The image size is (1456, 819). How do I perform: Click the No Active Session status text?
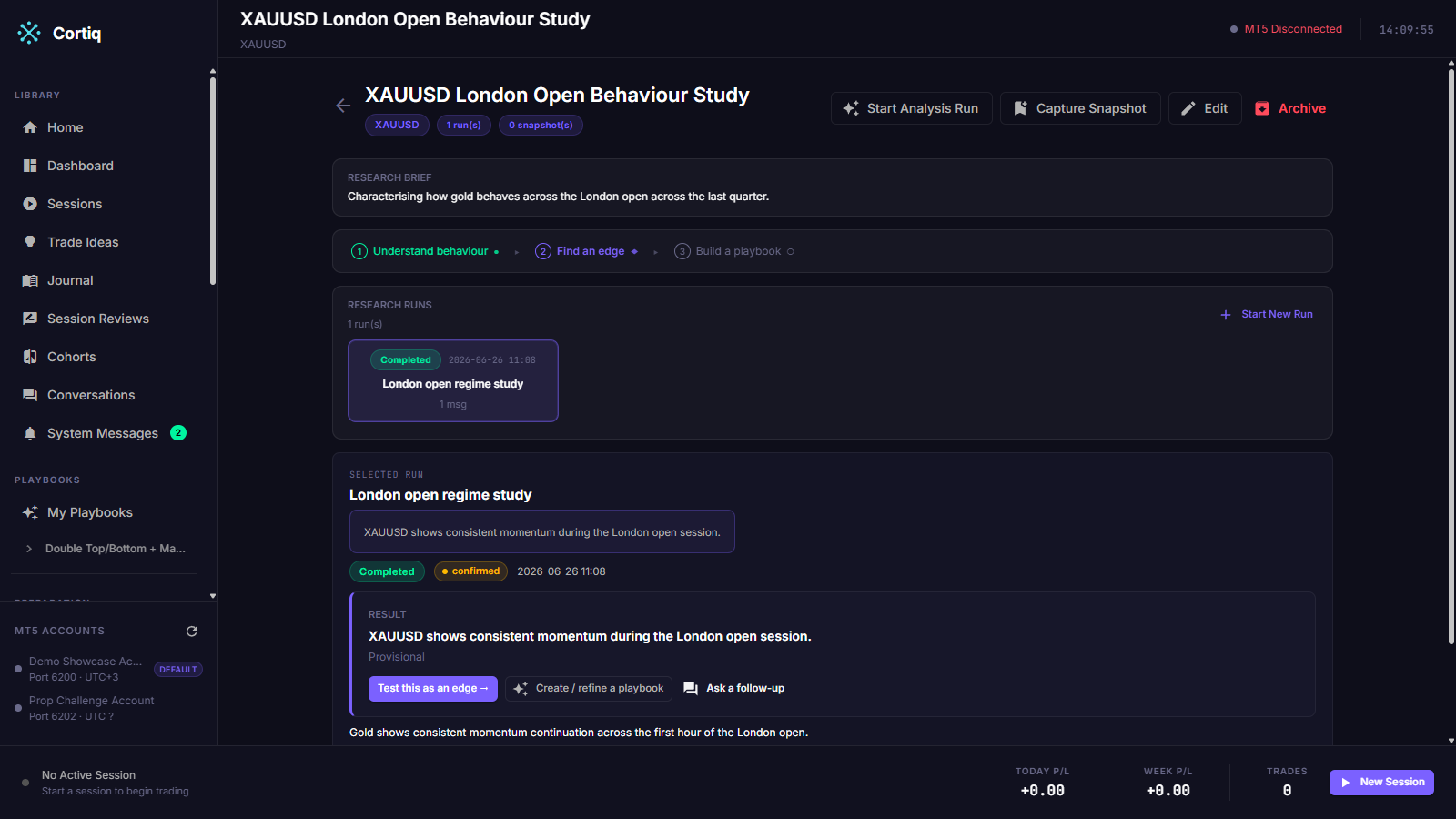point(88,775)
